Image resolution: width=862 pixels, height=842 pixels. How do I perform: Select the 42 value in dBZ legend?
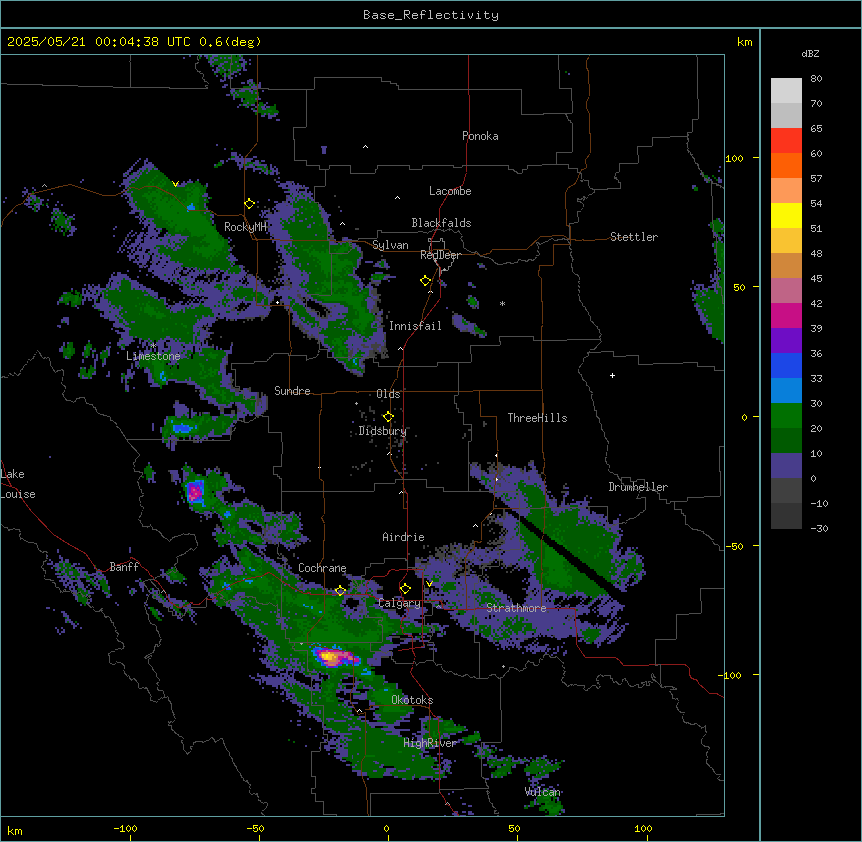point(816,303)
